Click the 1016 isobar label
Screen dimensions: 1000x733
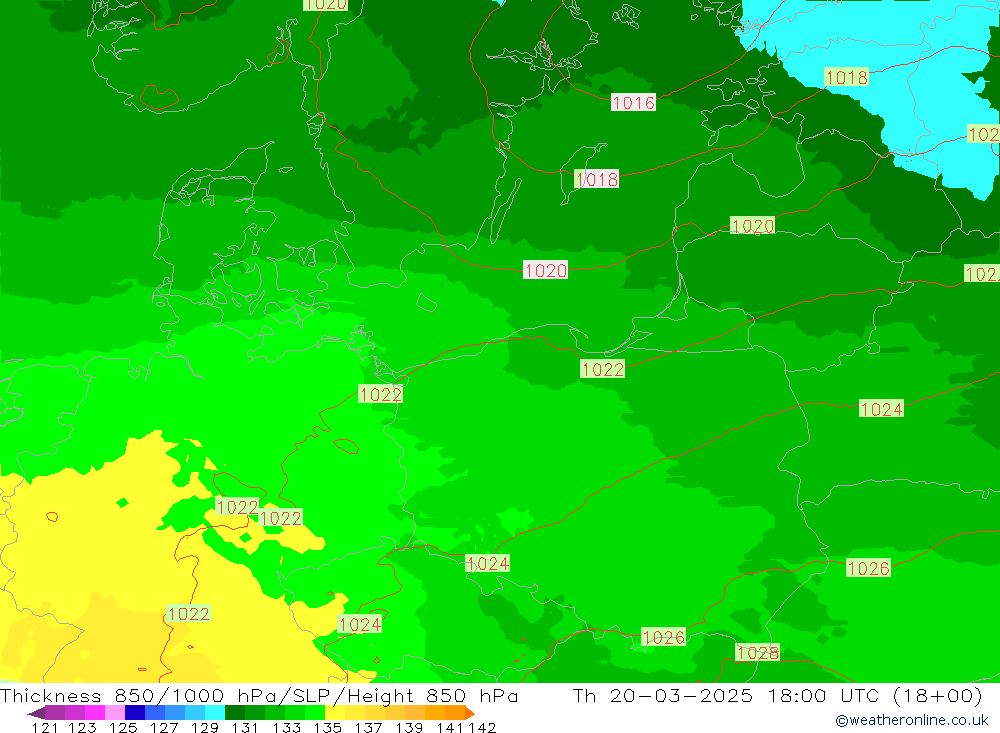coord(633,102)
